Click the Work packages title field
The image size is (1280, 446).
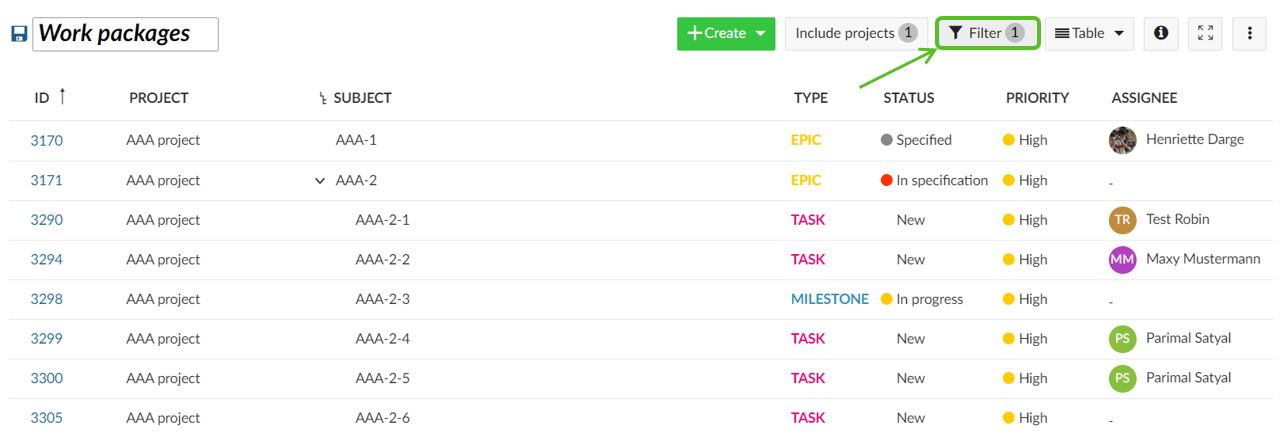point(126,34)
